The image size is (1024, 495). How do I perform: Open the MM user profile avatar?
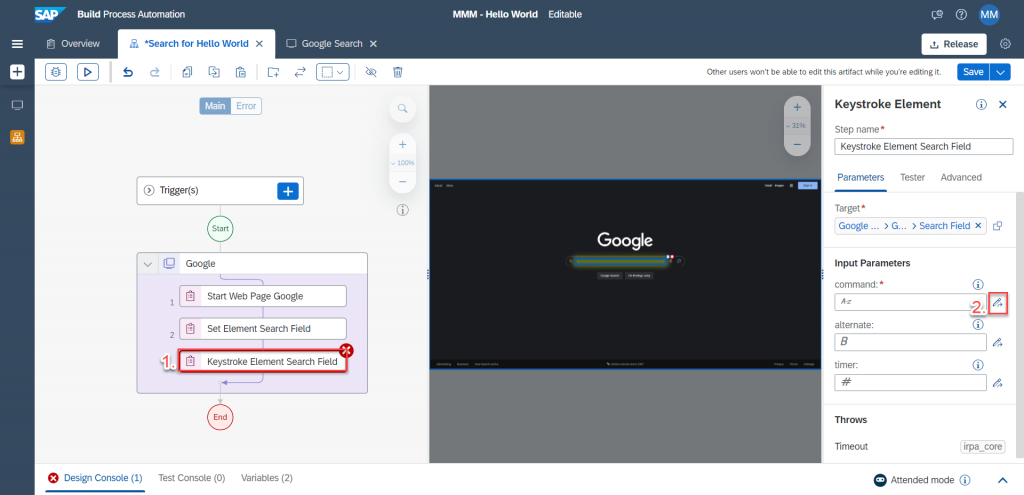click(x=989, y=14)
